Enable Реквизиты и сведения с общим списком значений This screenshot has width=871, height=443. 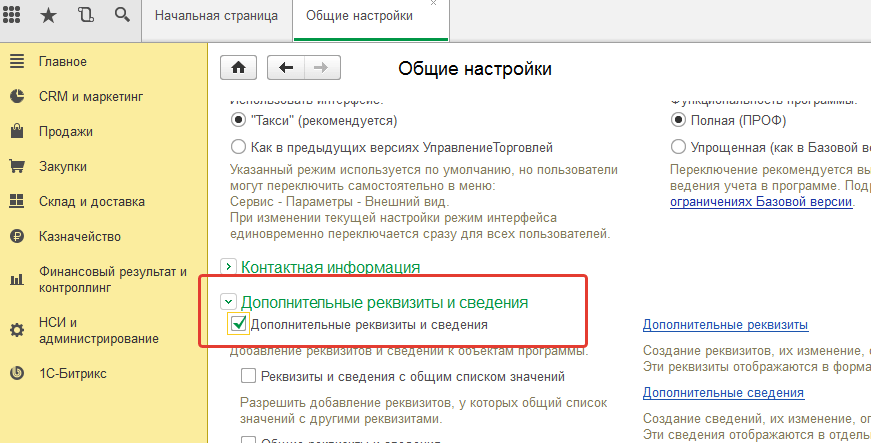coord(248,377)
